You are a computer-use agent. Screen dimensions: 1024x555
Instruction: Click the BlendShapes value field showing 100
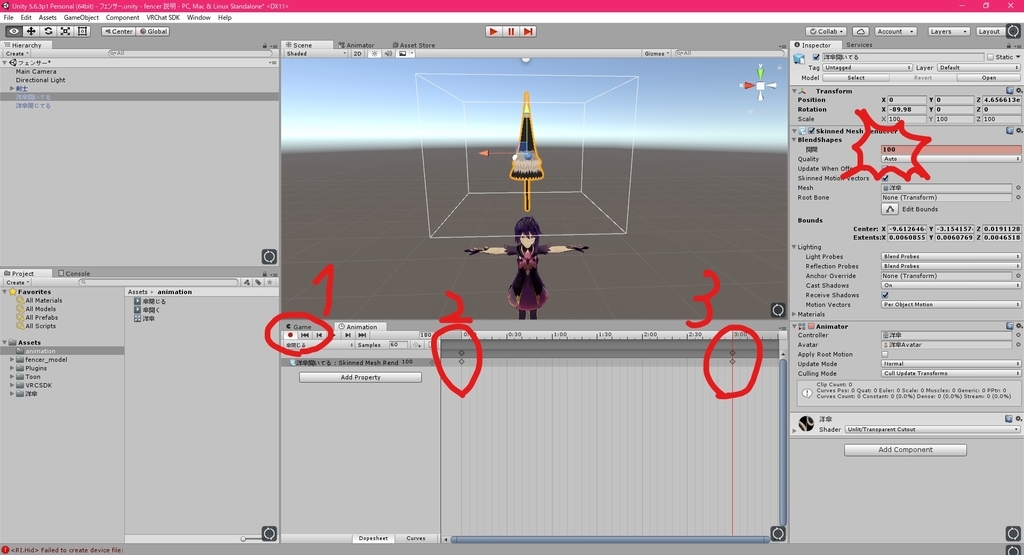(950, 150)
